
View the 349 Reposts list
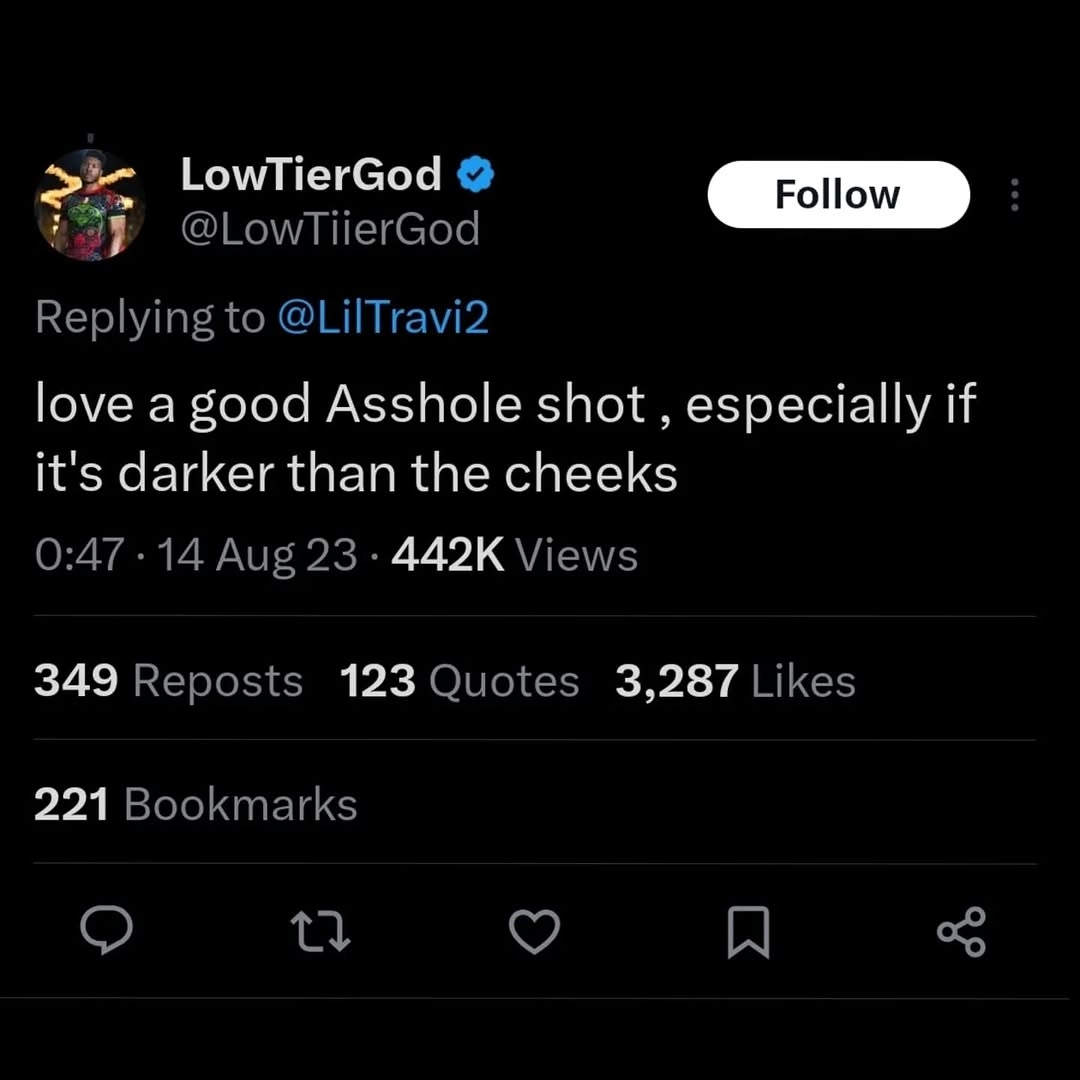169,681
